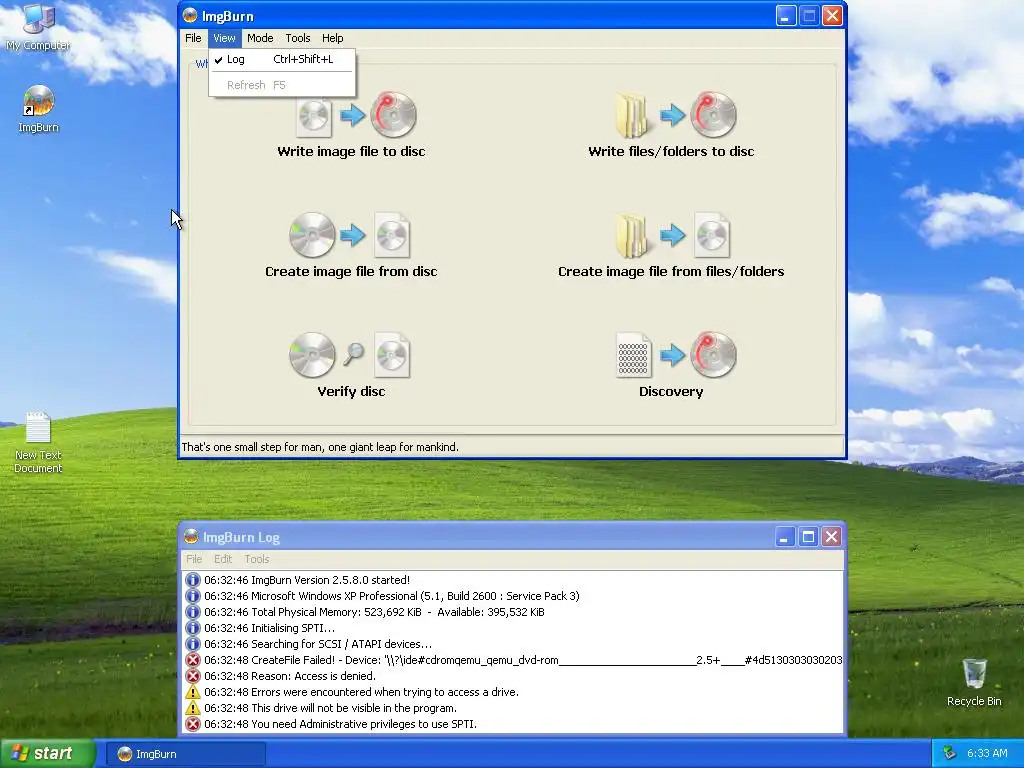
Task: Click info icon beside 'Initialising SPTI...'
Action: (193, 628)
